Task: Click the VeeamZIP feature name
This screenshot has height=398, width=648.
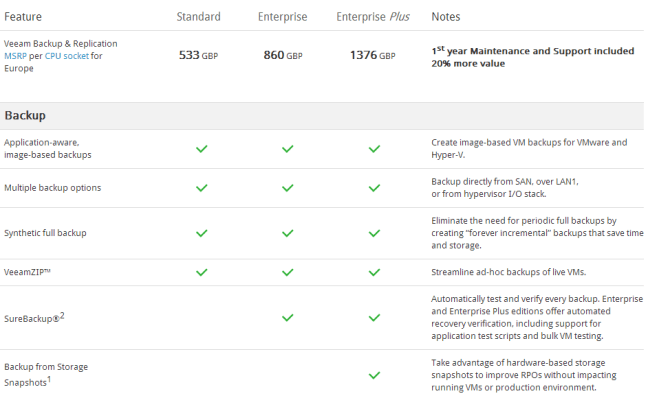Action: pyautogui.click(x=27, y=272)
